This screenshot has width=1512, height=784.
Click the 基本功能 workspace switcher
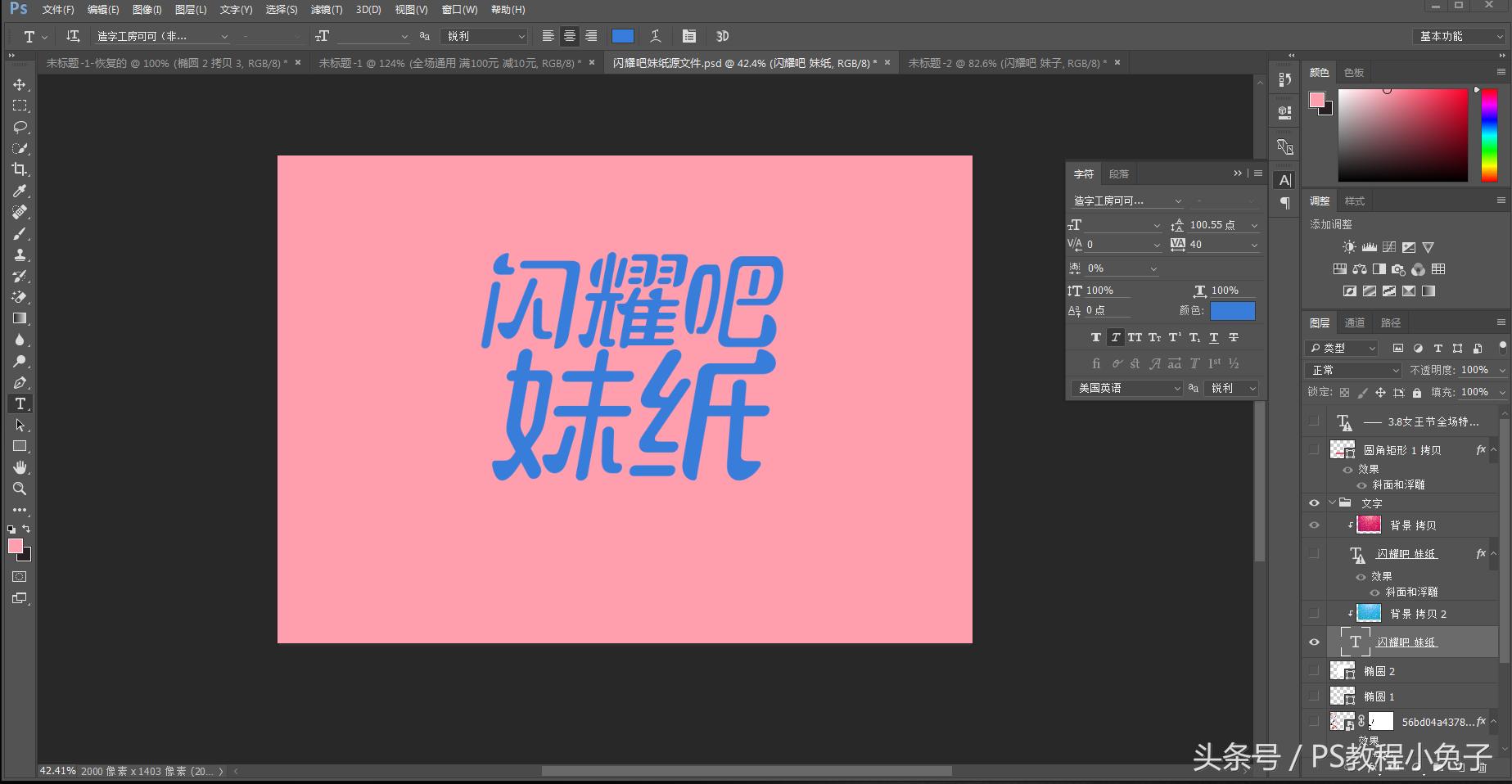[1458, 36]
